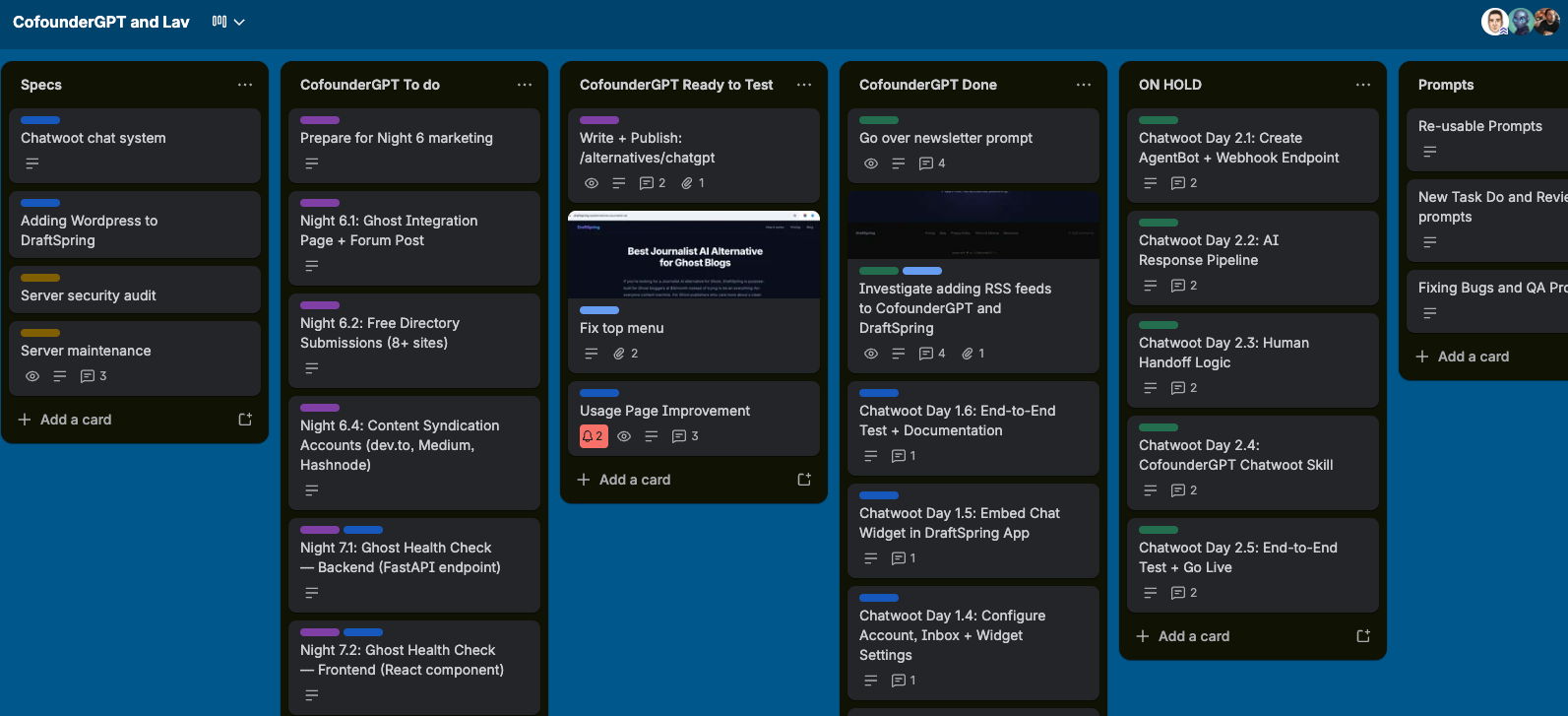Open the Fixing Bugs and QA card
Viewport: 1568px width, 716px height.
coord(1487,301)
